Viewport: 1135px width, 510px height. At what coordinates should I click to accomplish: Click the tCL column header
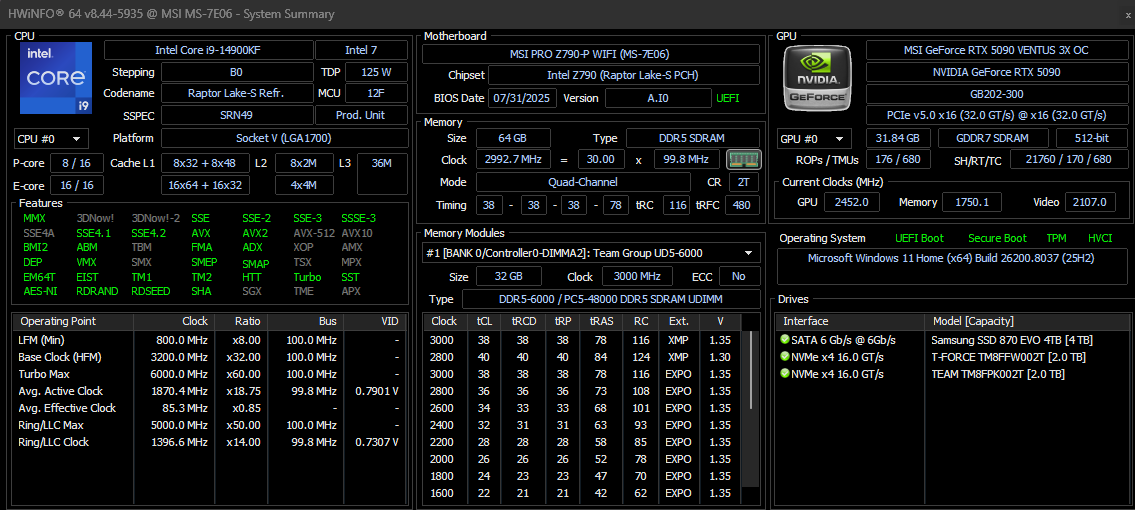[483, 321]
